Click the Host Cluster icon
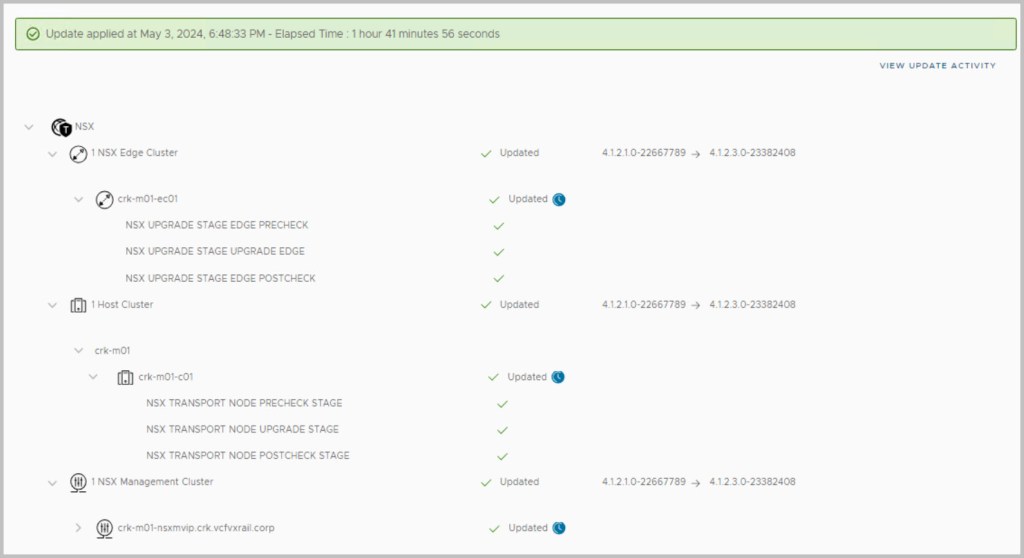This screenshot has width=1024, height=558. tap(78, 305)
